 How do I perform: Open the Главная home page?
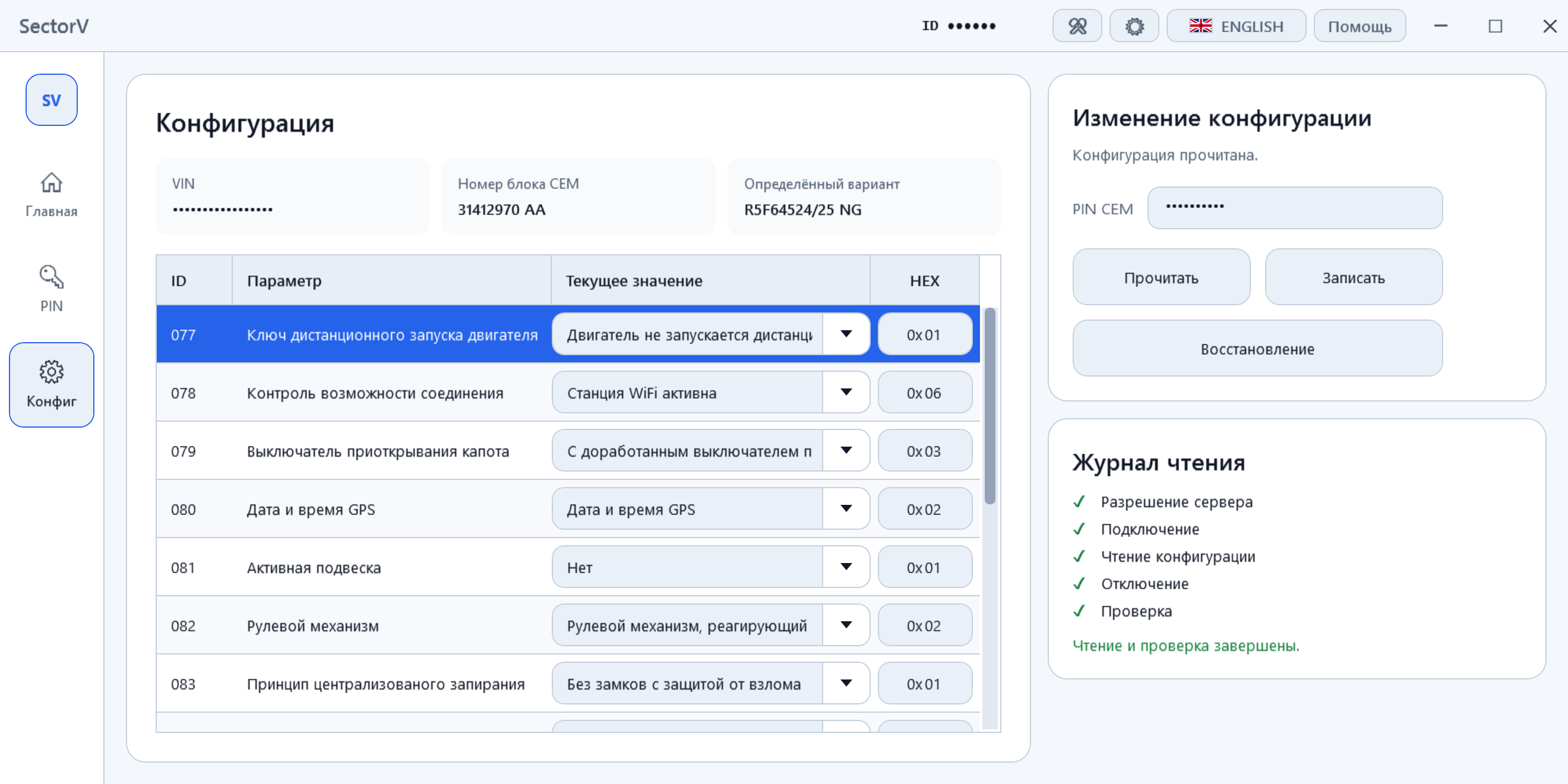tap(51, 195)
